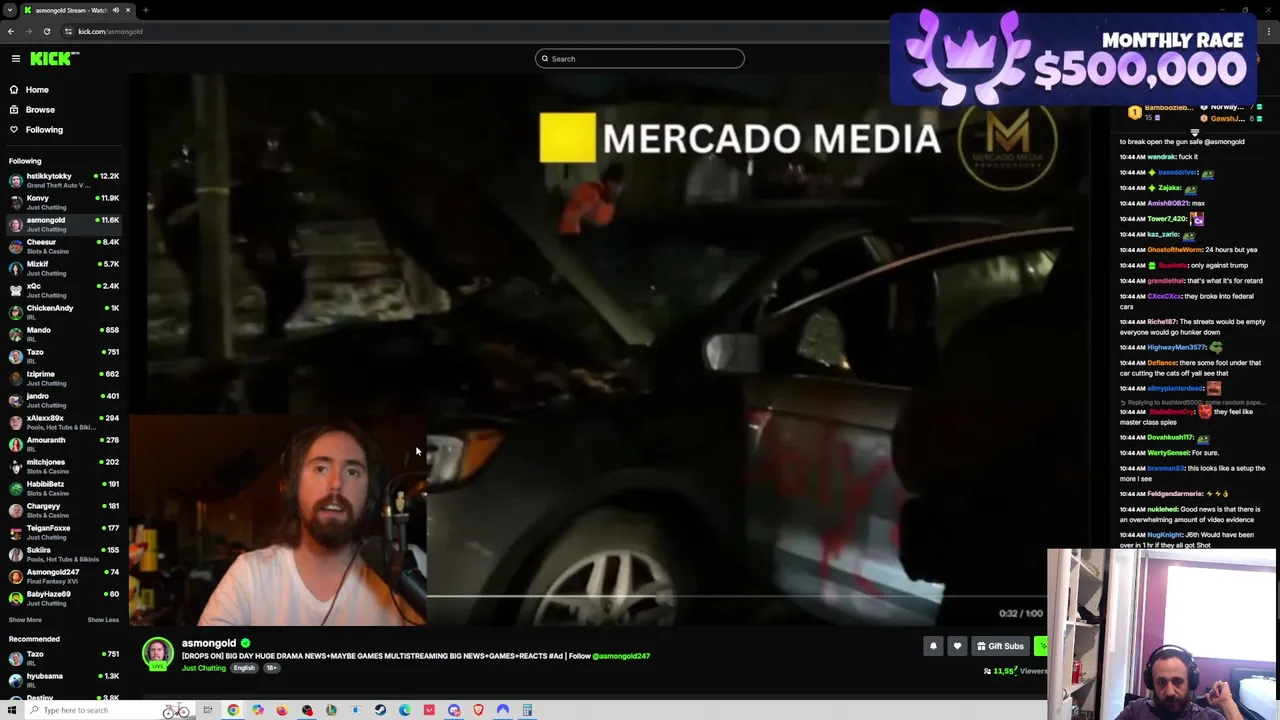Image resolution: width=1280 pixels, height=720 pixels.
Task: Click the Gift Subs button
Action: pos(1000,646)
